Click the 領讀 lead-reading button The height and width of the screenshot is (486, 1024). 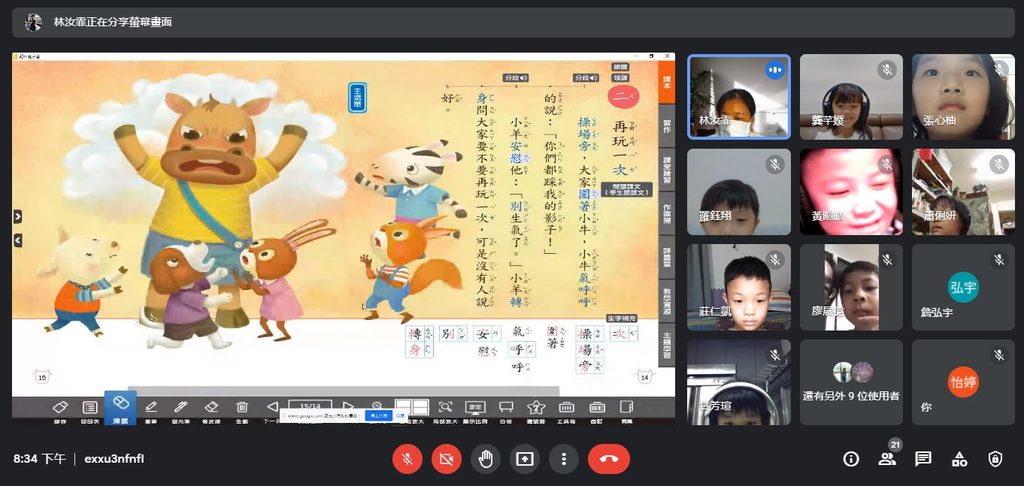[x=620, y=76]
